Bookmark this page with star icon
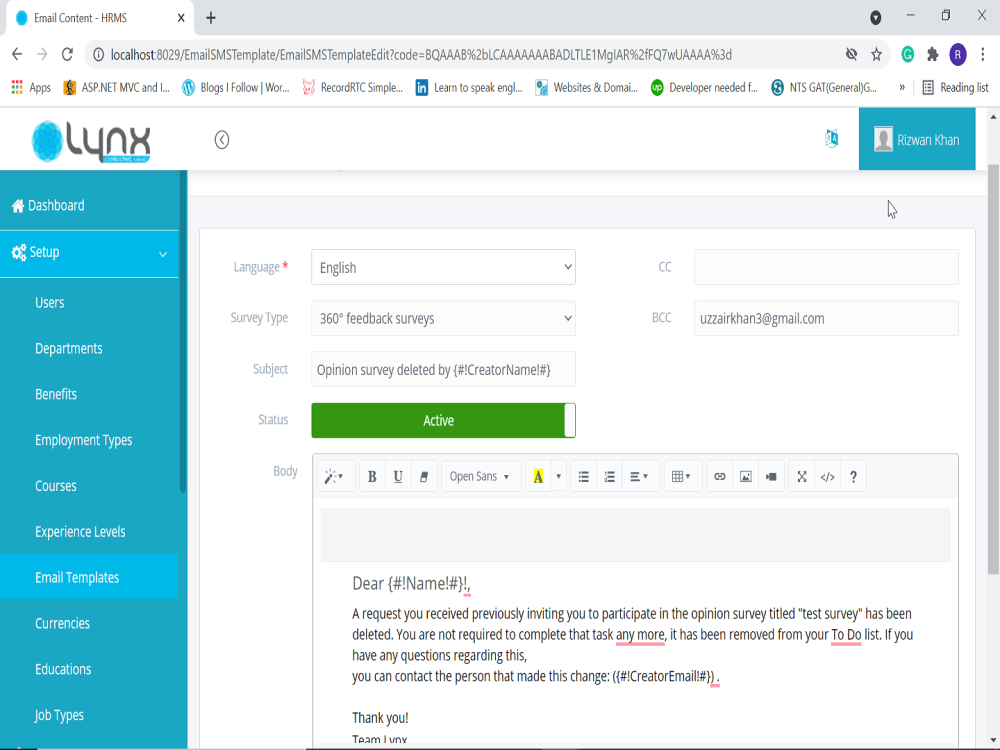This screenshot has height=750, width=1000. 876,55
